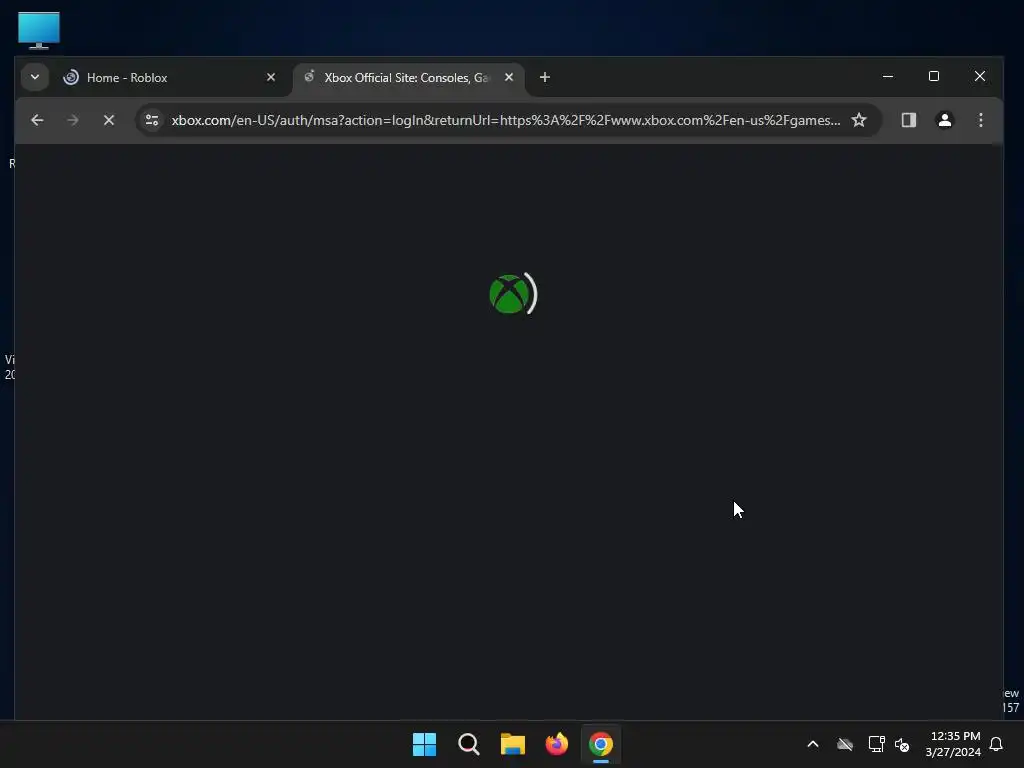Bookmark this page with the star icon
Screen dimensions: 1024x768
point(859,120)
